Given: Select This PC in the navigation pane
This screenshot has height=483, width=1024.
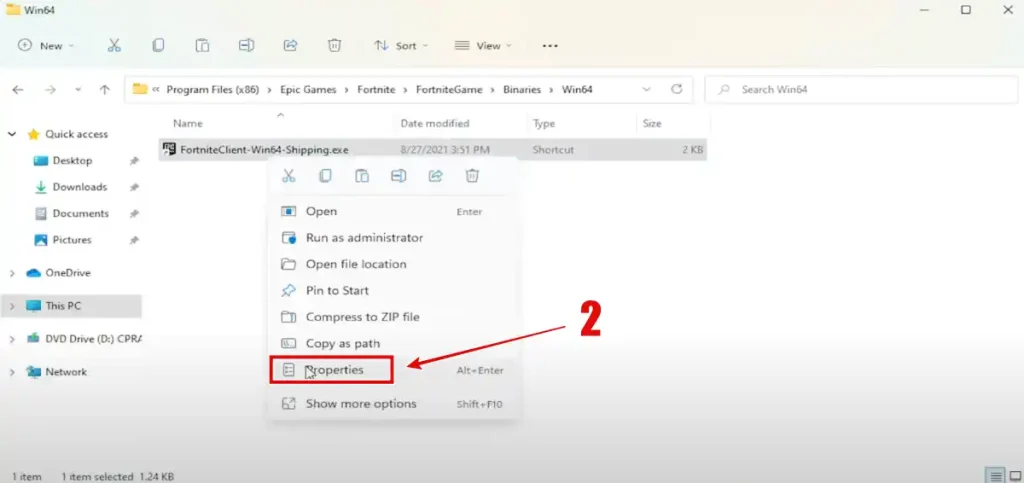Looking at the screenshot, I should [63, 305].
